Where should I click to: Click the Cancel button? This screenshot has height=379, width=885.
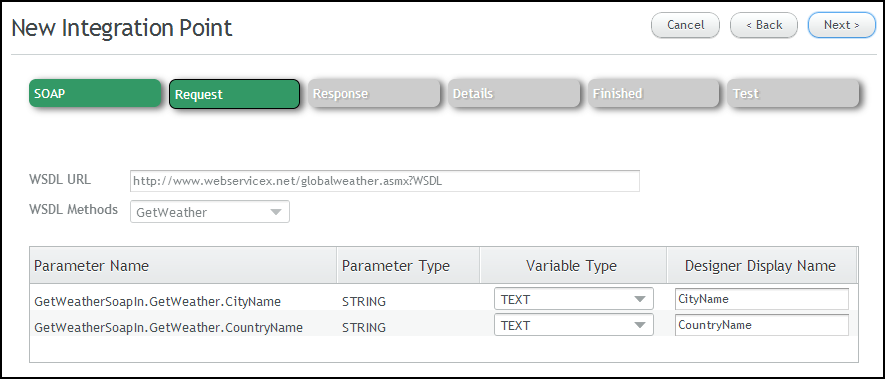(685, 25)
